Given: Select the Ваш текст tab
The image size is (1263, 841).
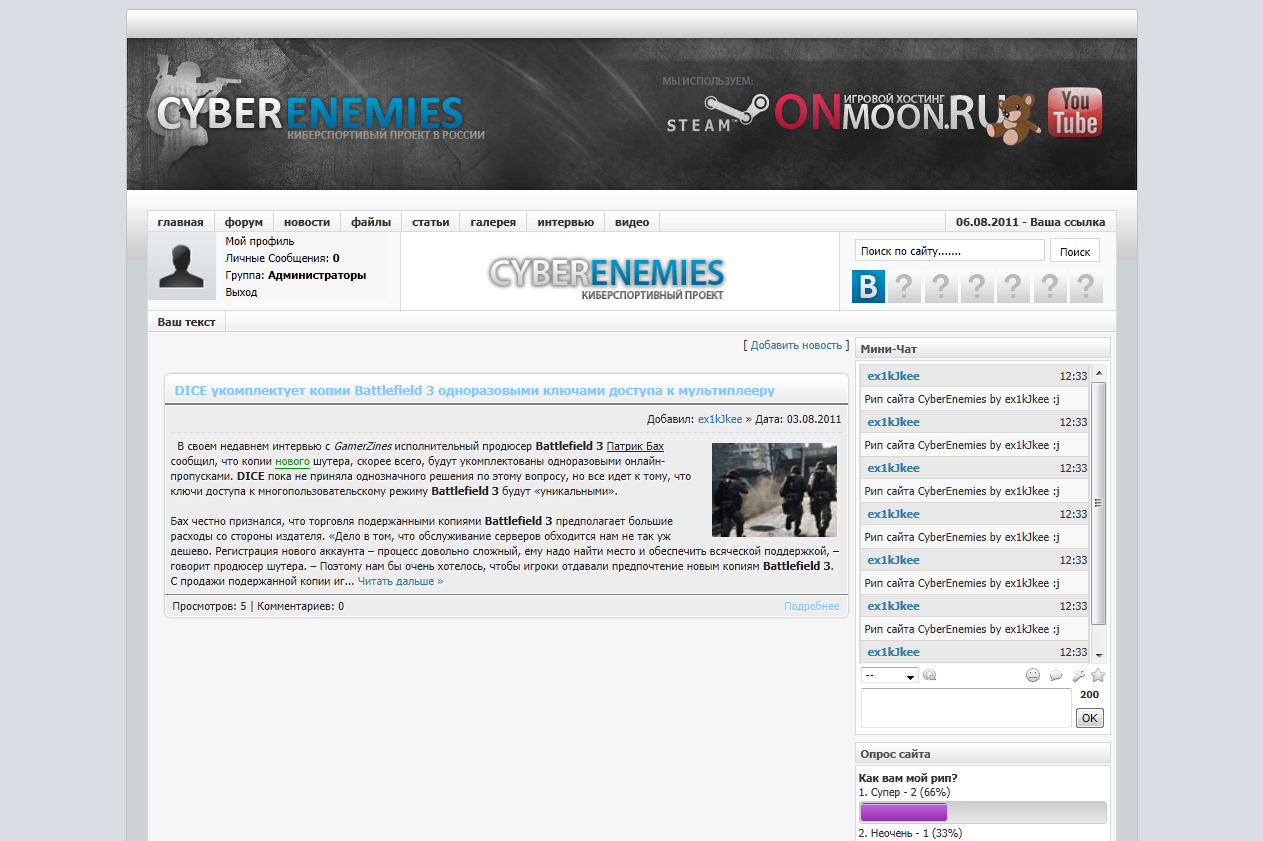Looking at the screenshot, I should pyautogui.click(x=187, y=322).
